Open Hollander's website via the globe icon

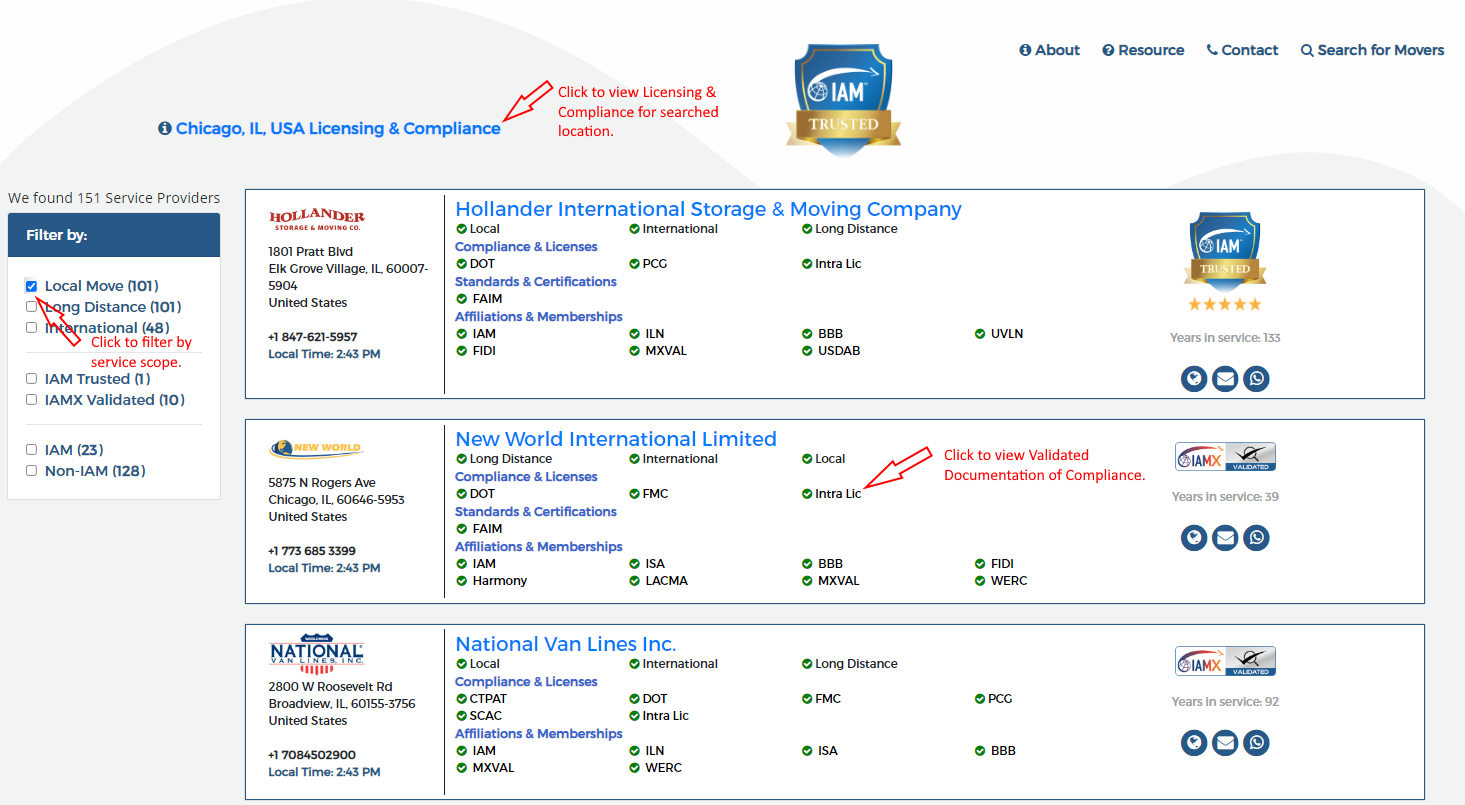[1194, 379]
